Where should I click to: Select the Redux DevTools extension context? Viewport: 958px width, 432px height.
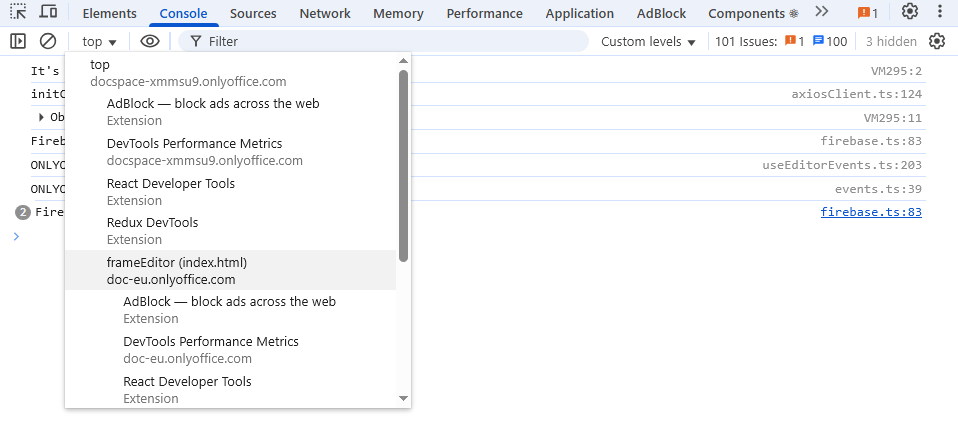[x=231, y=230]
